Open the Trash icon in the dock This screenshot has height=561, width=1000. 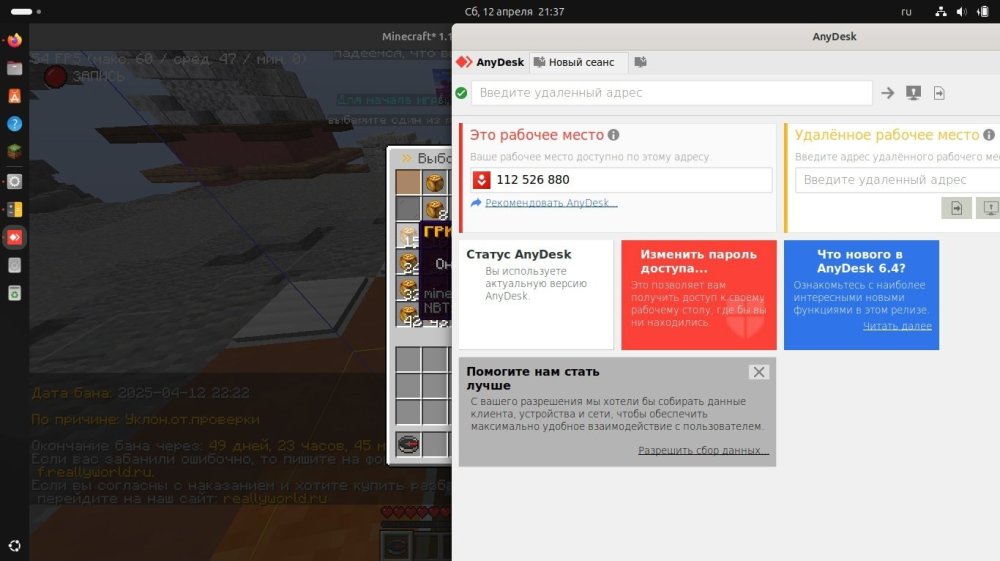pos(14,293)
